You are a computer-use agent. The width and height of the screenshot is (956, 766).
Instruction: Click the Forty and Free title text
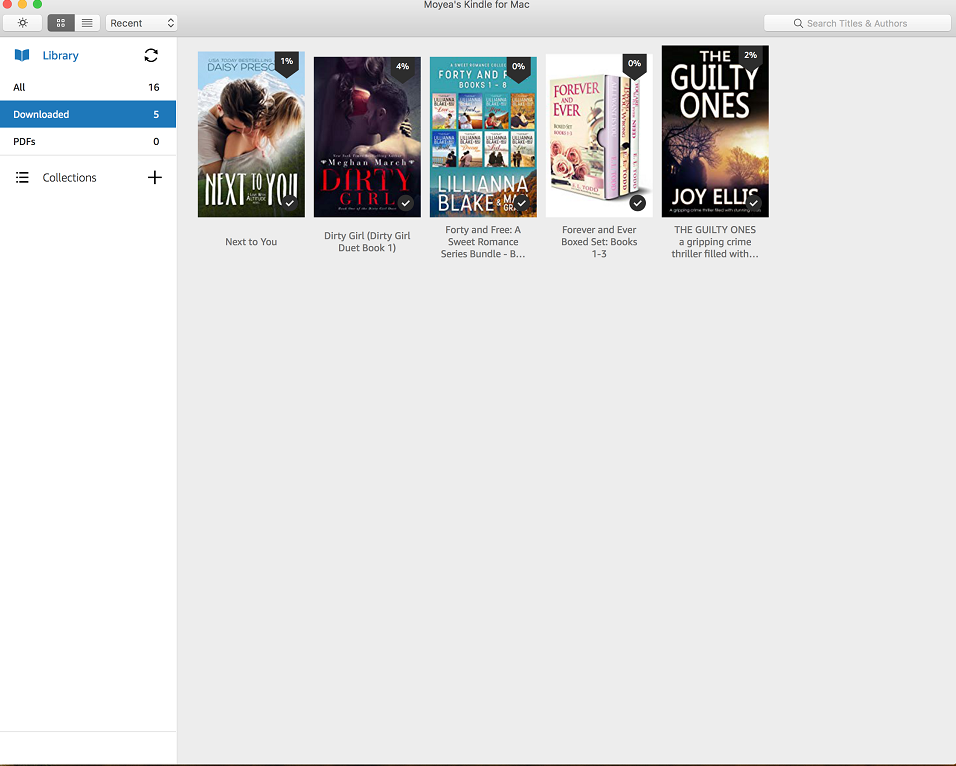coord(483,242)
